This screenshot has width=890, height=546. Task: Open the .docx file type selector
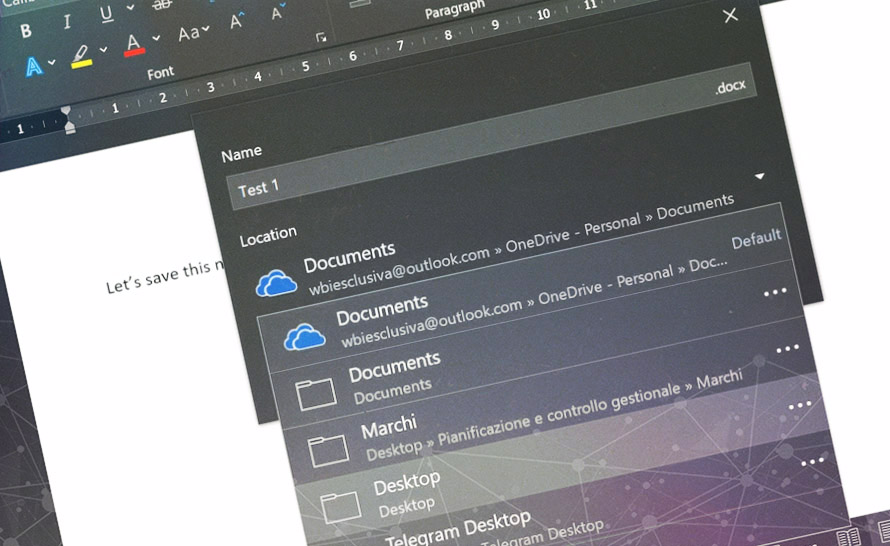coord(731,87)
